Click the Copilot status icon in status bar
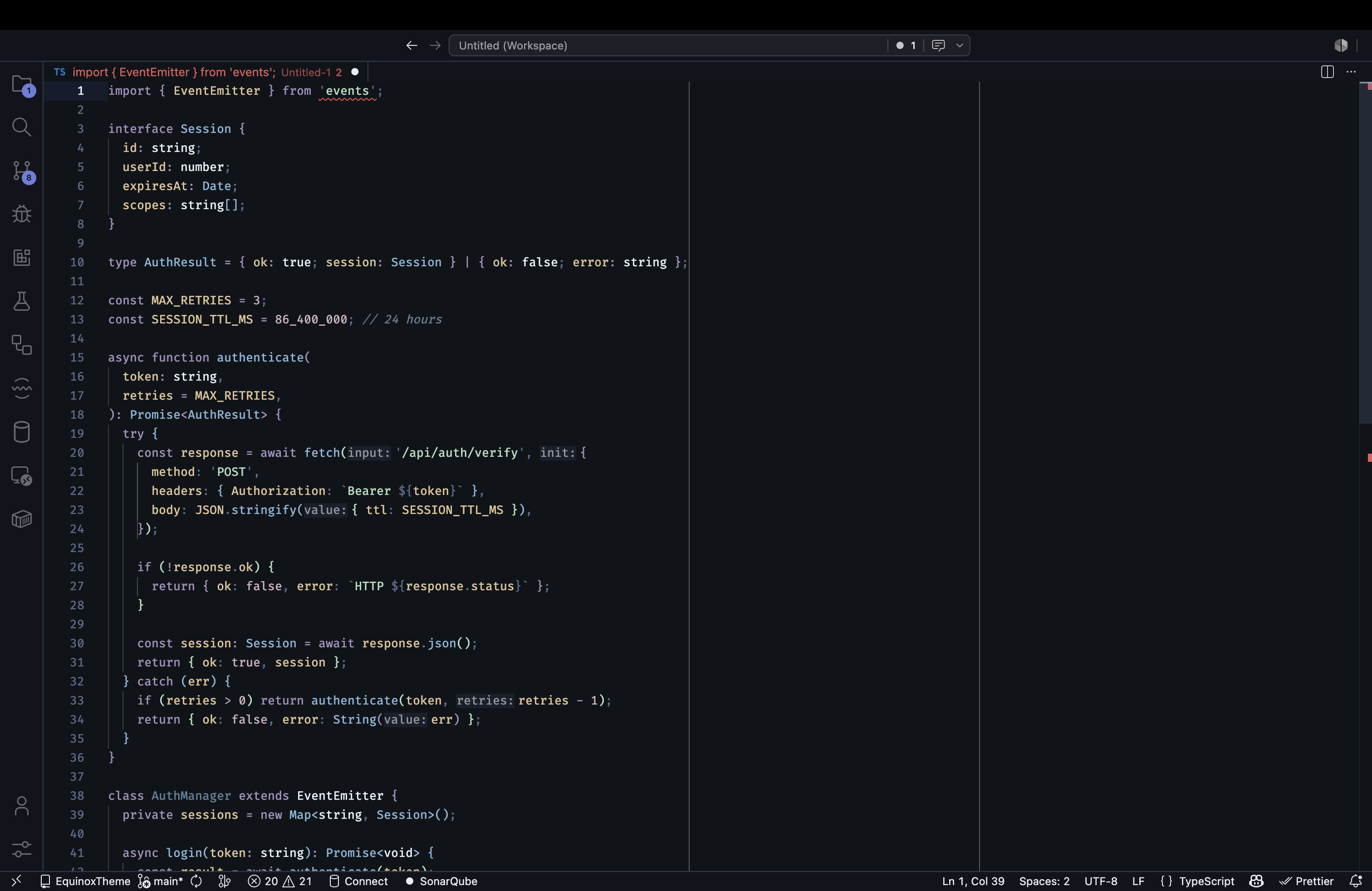Image resolution: width=1372 pixels, height=891 pixels. click(x=1256, y=881)
